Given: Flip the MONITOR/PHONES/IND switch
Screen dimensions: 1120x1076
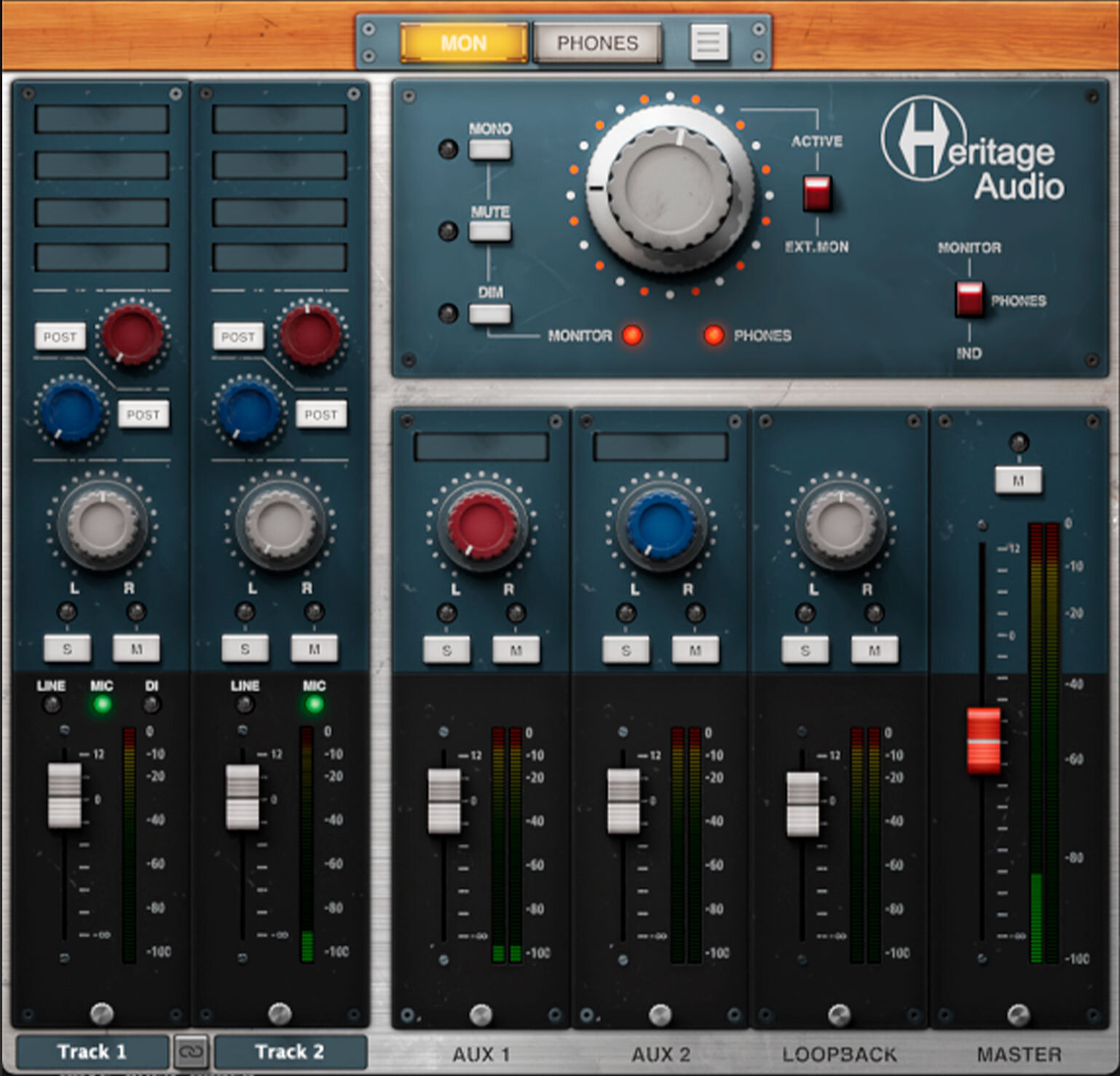Looking at the screenshot, I should [x=969, y=299].
